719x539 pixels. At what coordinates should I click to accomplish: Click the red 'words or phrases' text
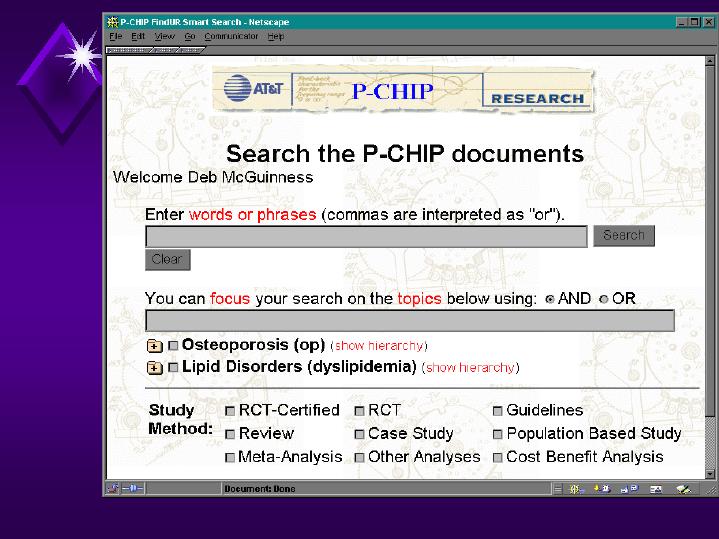[252, 215]
